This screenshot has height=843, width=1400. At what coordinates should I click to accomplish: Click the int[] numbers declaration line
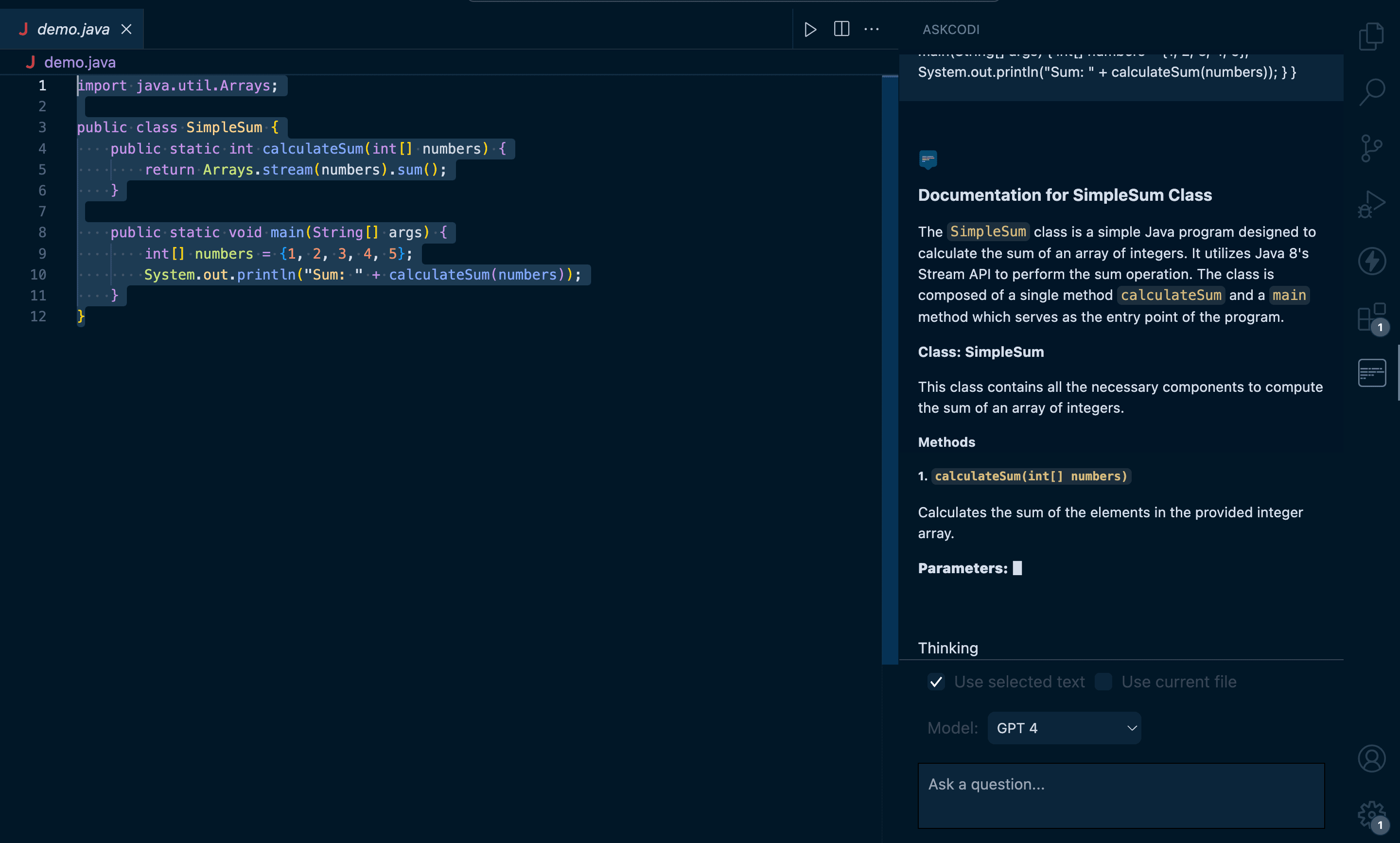278,254
